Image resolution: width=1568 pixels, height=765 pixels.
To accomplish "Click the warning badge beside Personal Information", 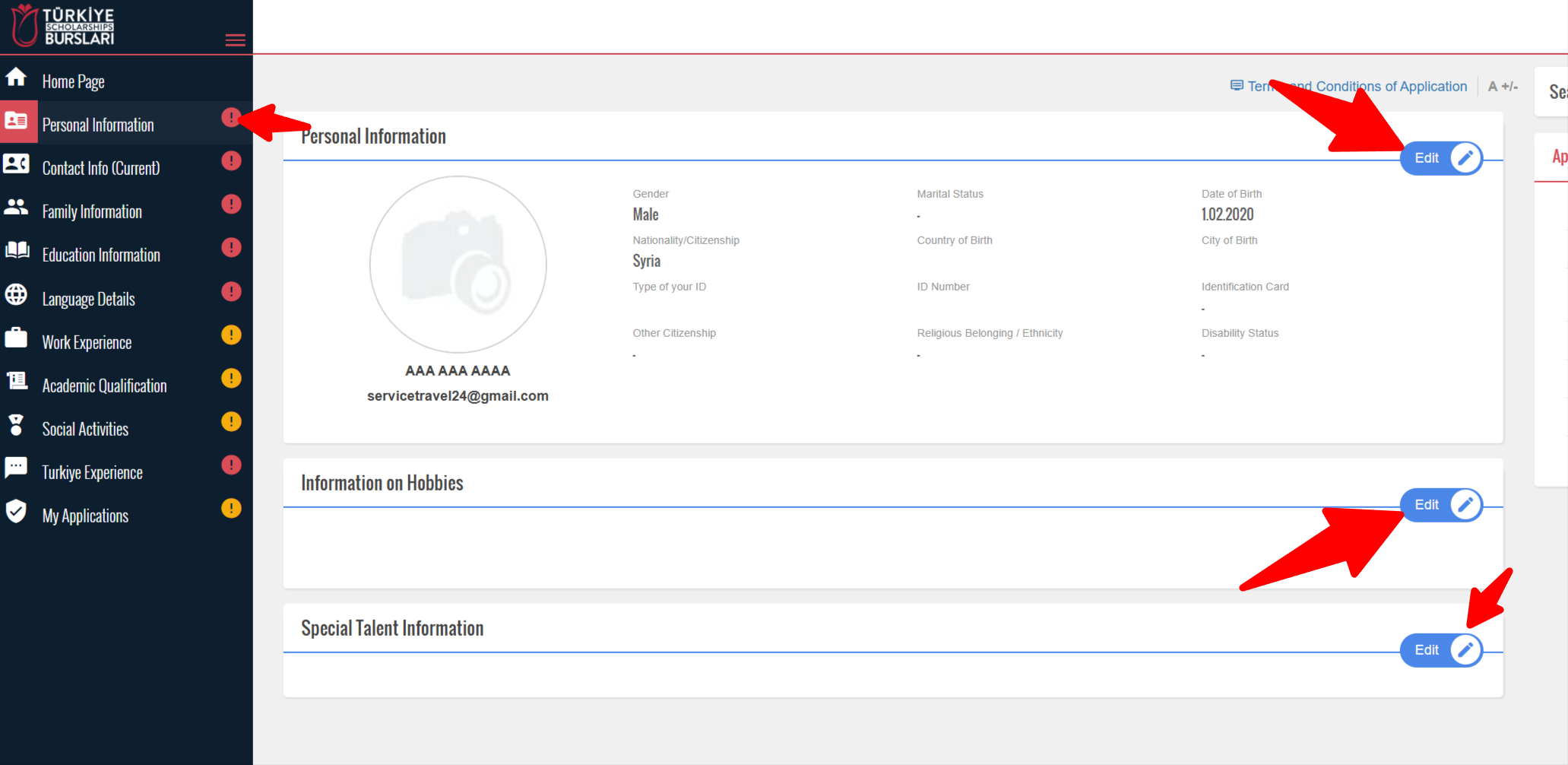I will point(231,118).
